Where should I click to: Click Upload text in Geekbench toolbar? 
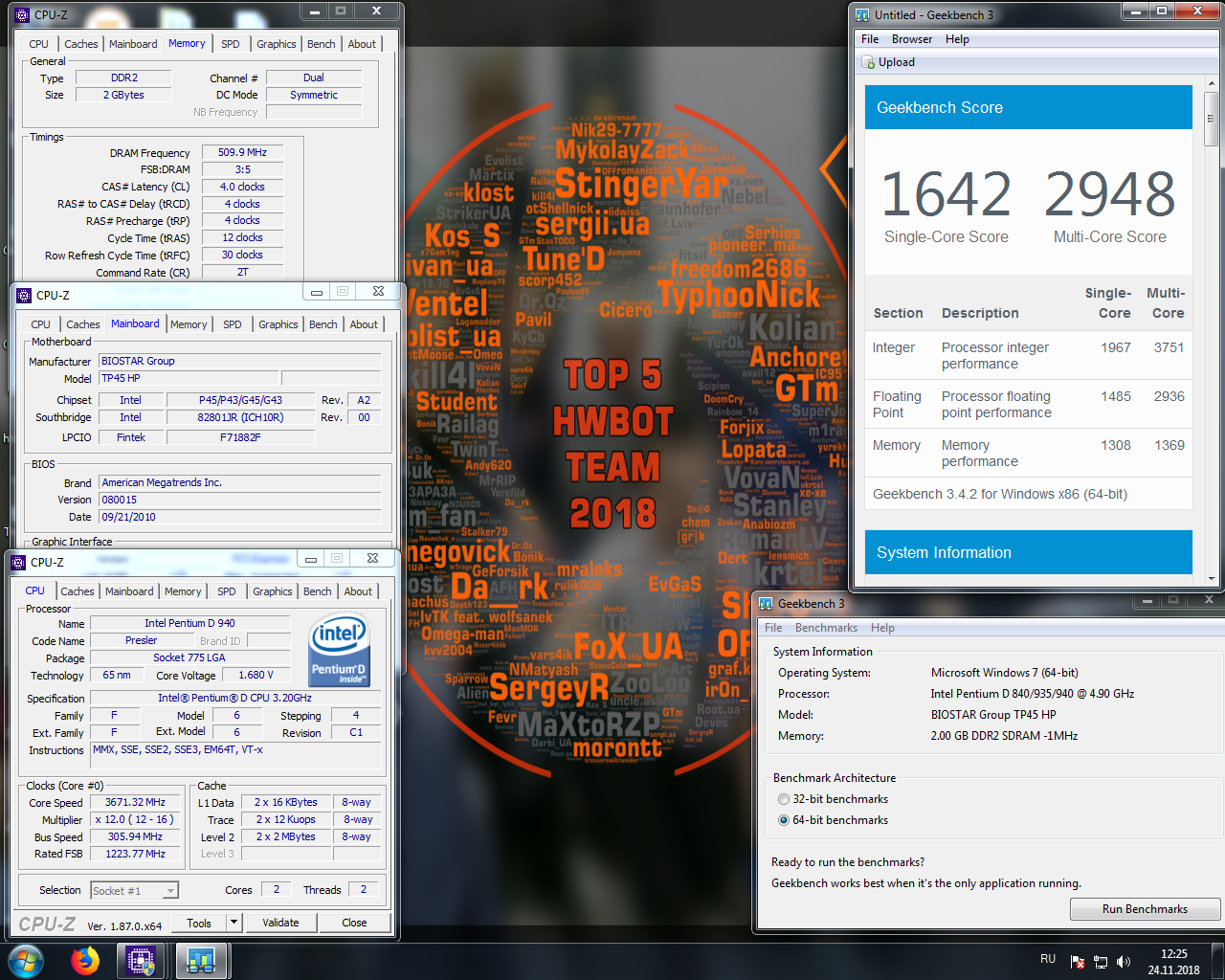897,62
